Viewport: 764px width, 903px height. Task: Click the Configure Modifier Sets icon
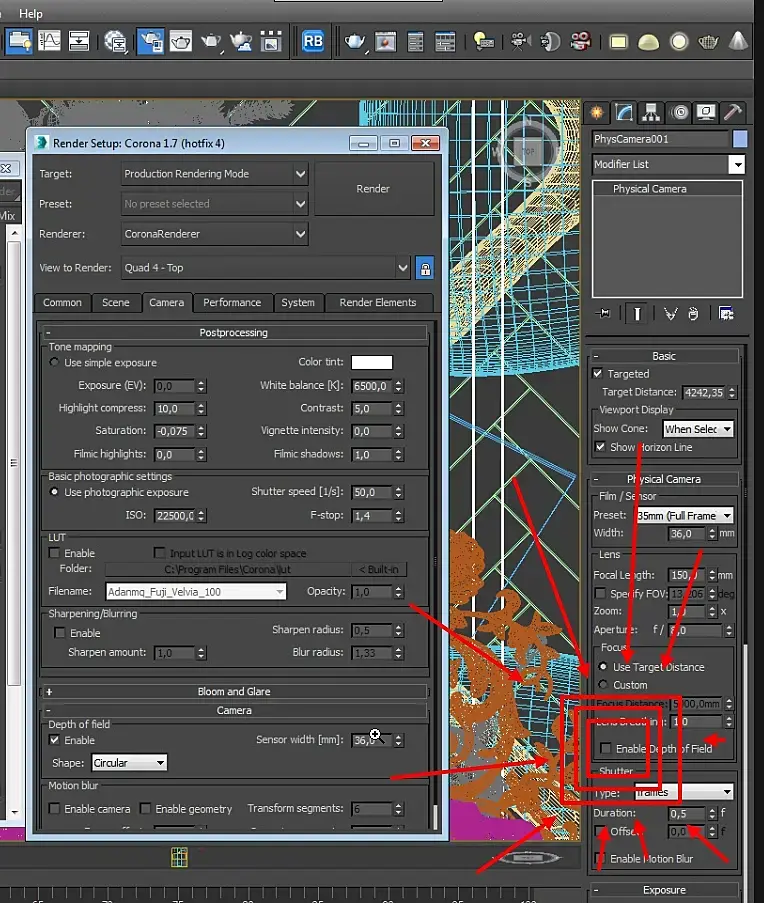tap(727, 313)
